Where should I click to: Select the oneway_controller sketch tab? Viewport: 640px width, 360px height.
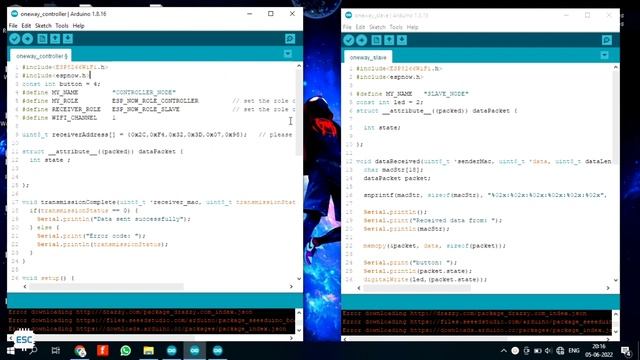pyautogui.click(x=41, y=56)
